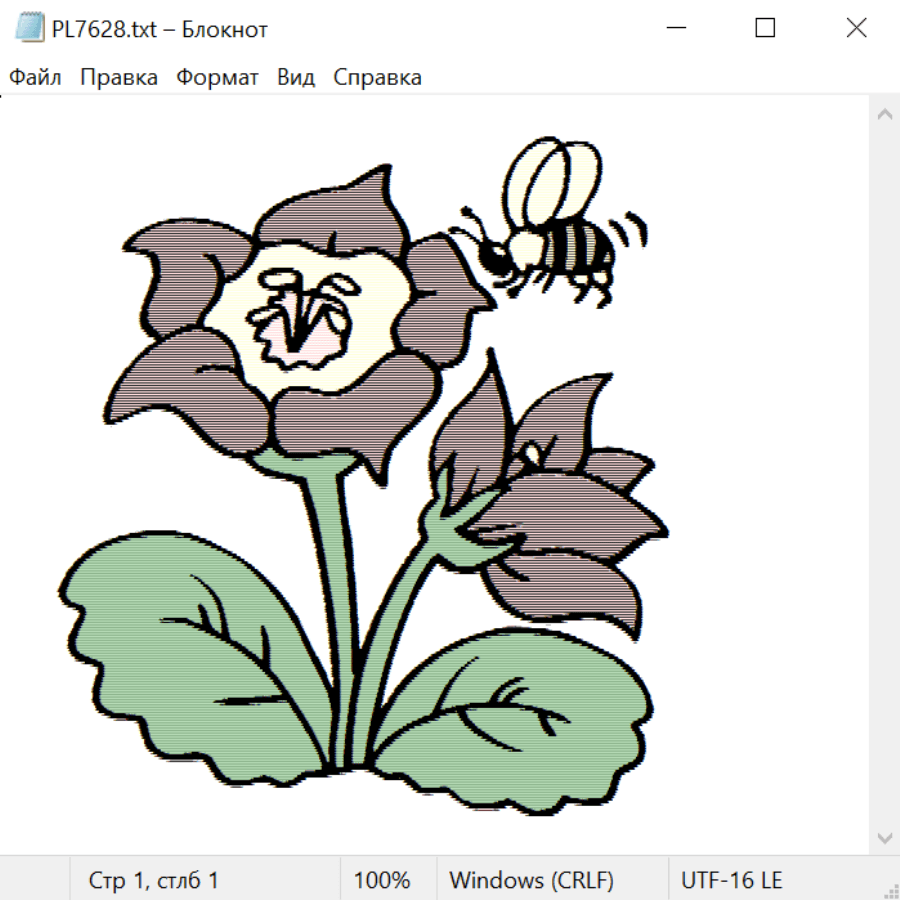Open the Справка menu
The height and width of the screenshot is (900, 900).
[x=377, y=78]
